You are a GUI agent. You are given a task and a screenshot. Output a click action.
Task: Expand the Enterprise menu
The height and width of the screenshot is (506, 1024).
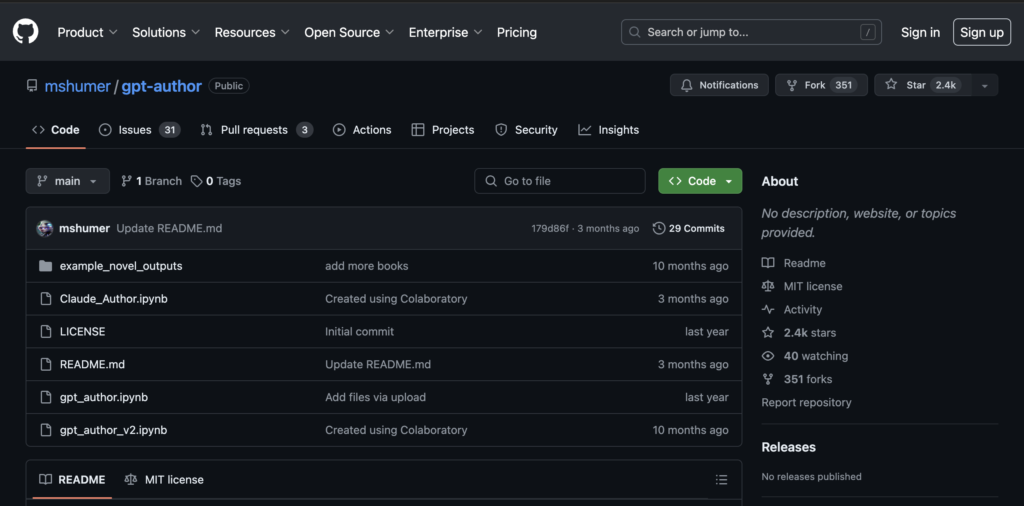pyautogui.click(x=445, y=32)
